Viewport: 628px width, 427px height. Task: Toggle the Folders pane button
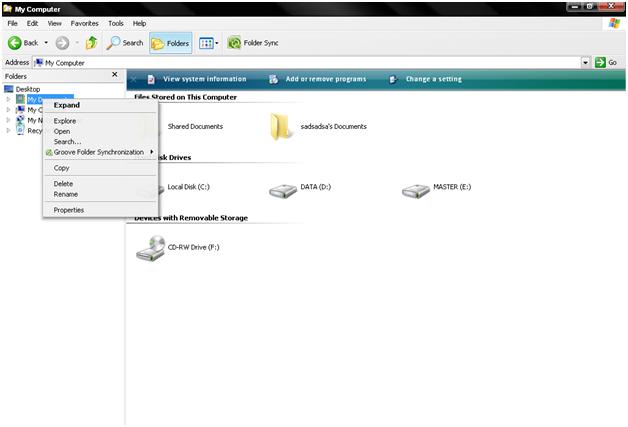tap(171, 43)
